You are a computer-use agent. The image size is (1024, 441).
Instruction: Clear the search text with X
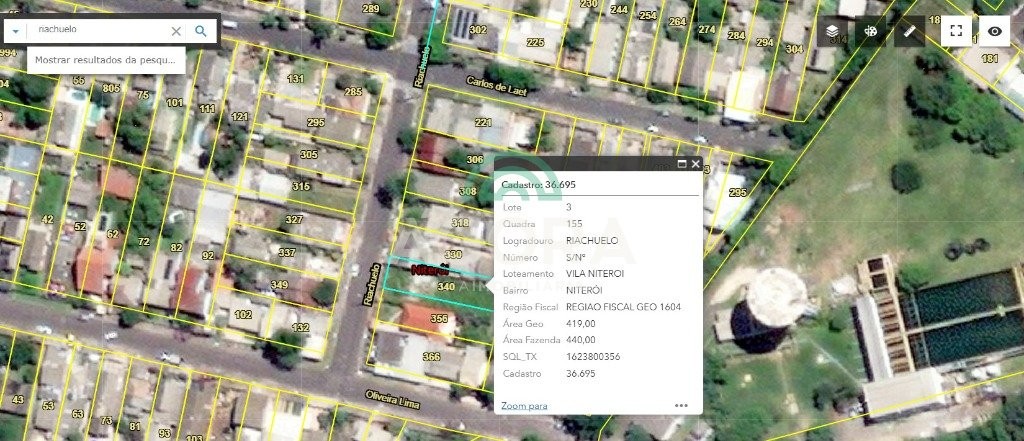pos(176,31)
